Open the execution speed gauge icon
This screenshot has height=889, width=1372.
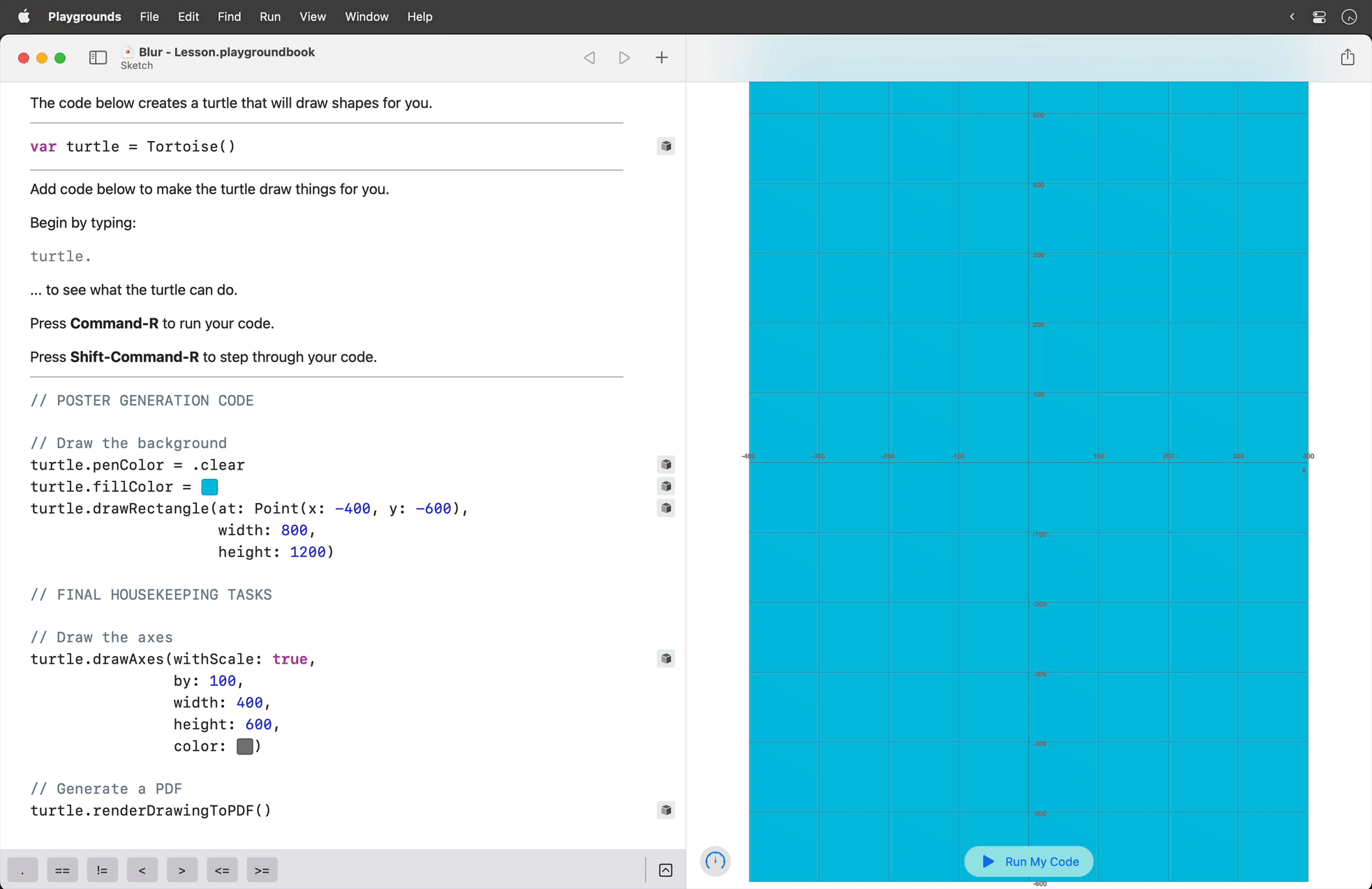click(715, 861)
